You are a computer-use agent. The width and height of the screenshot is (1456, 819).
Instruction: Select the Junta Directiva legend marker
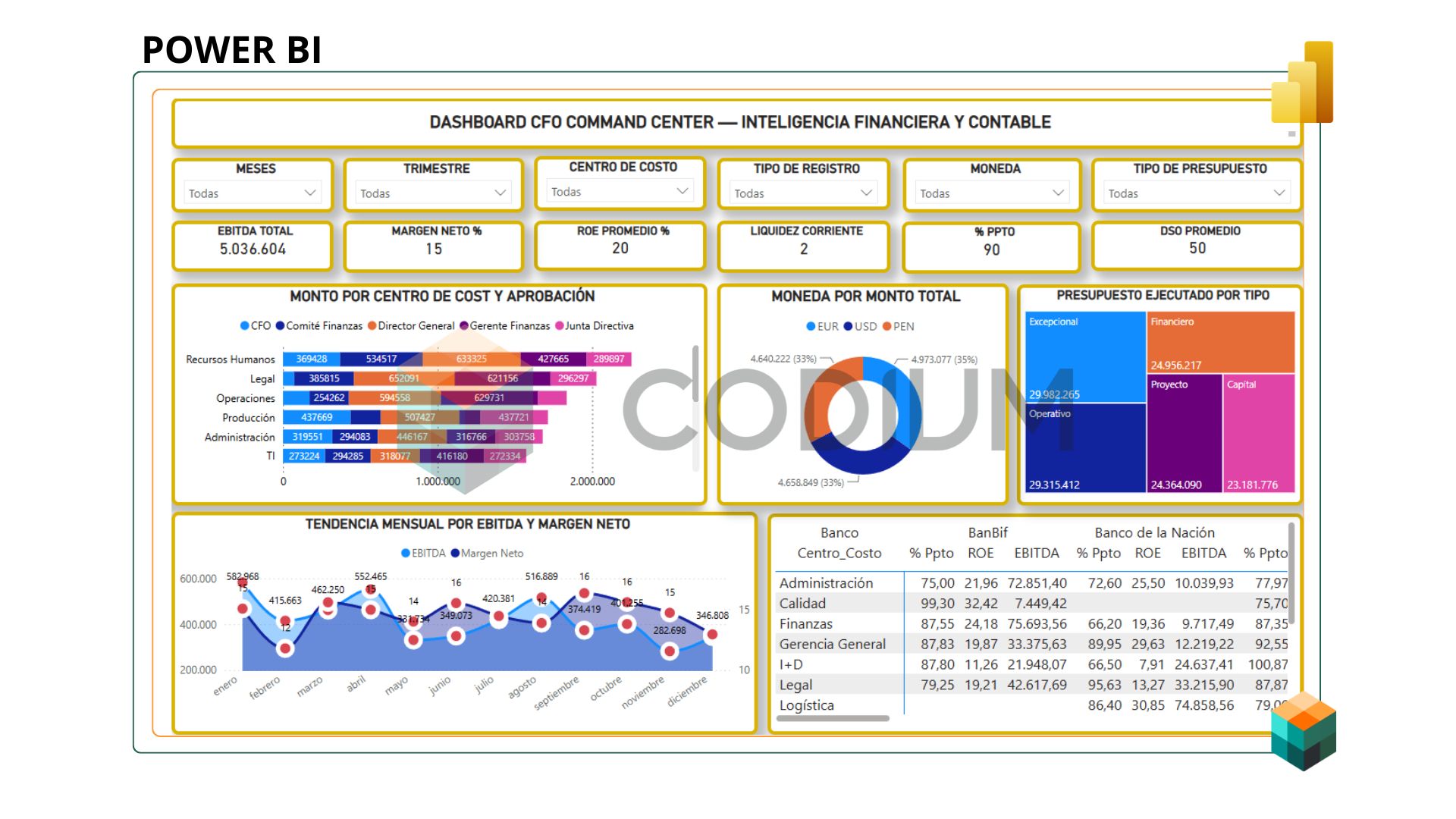pyautogui.click(x=560, y=326)
